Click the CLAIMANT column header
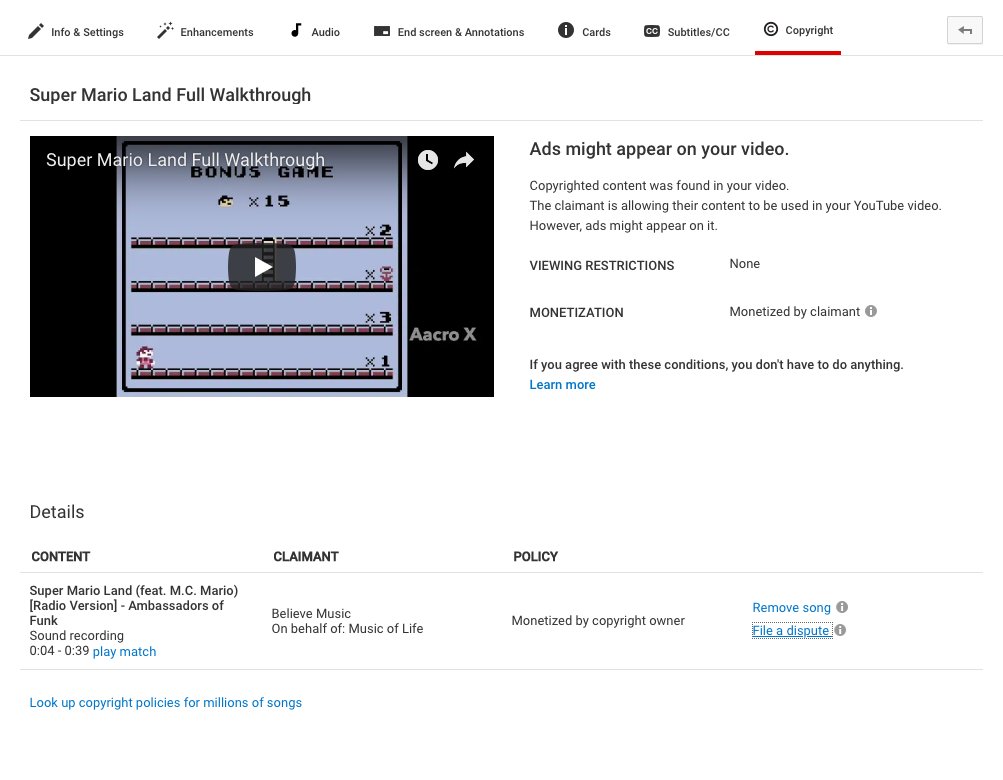This screenshot has height=780, width=1003. pyautogui.click(x=306, y=557)
